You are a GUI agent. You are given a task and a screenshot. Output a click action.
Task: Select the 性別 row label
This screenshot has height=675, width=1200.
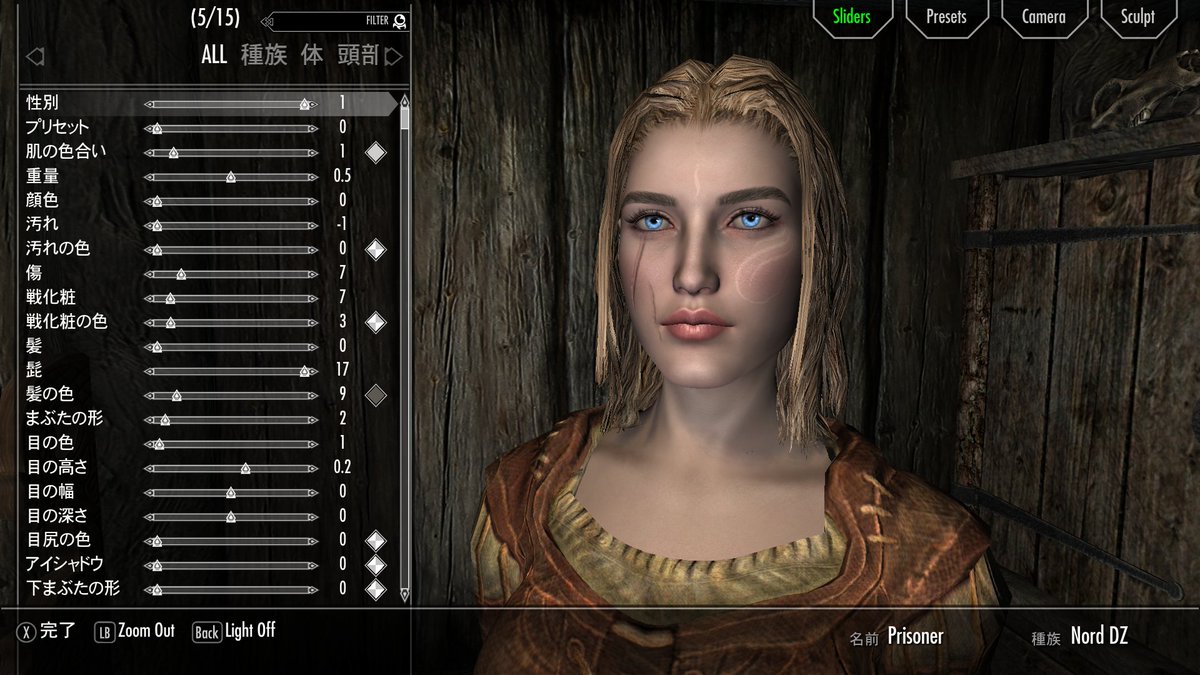(43, 103)
